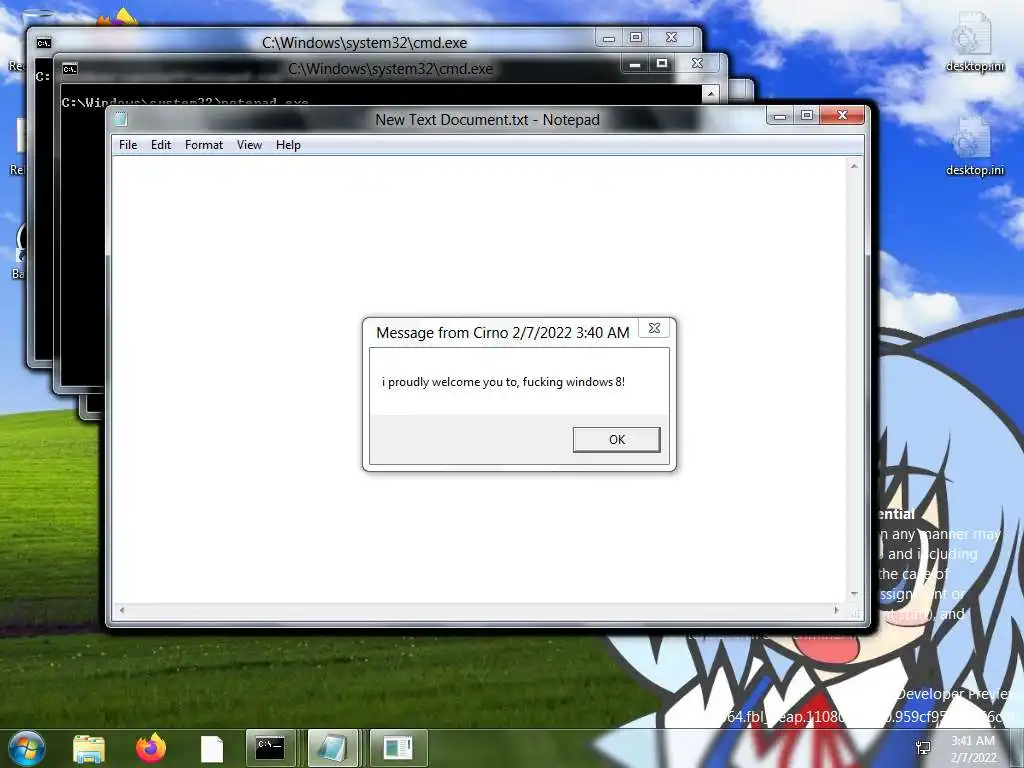1024x768 pixels.
Task: Click the front cmd.exe window title icon
Action: pos(70,69)
